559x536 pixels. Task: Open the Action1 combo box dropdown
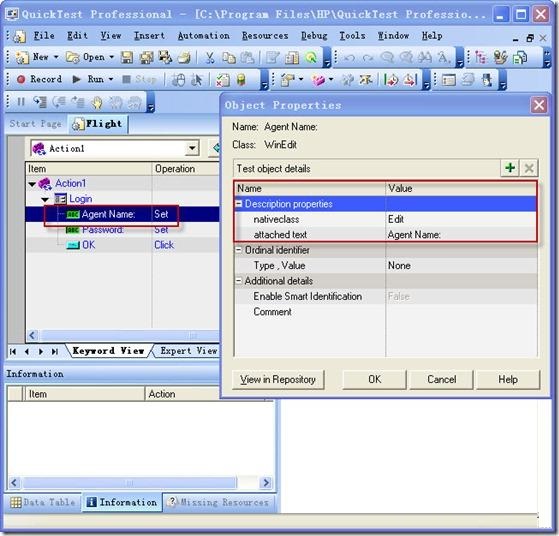coord(192,148)
